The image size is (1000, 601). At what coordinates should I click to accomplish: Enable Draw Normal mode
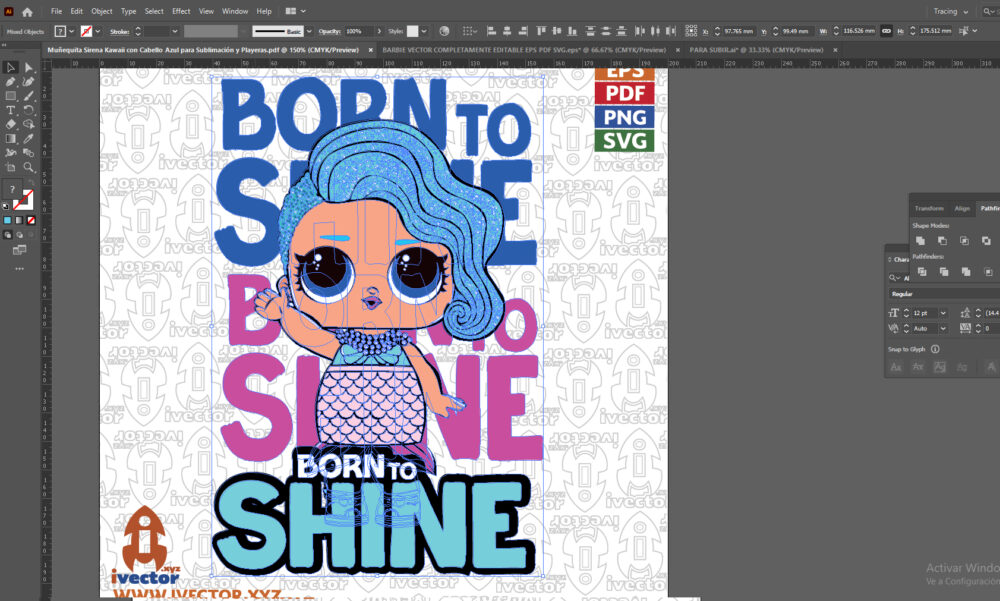click(x=8, y=235)
